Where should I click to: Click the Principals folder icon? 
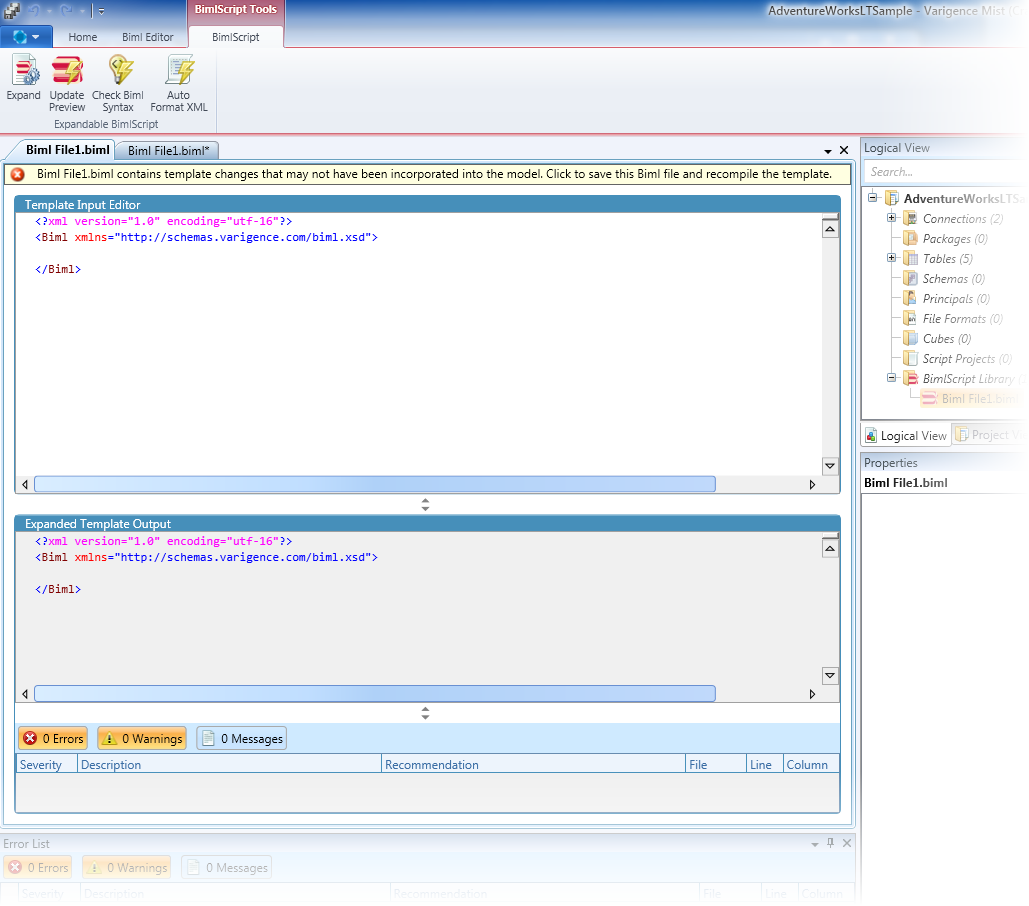[x=910, y=298]
